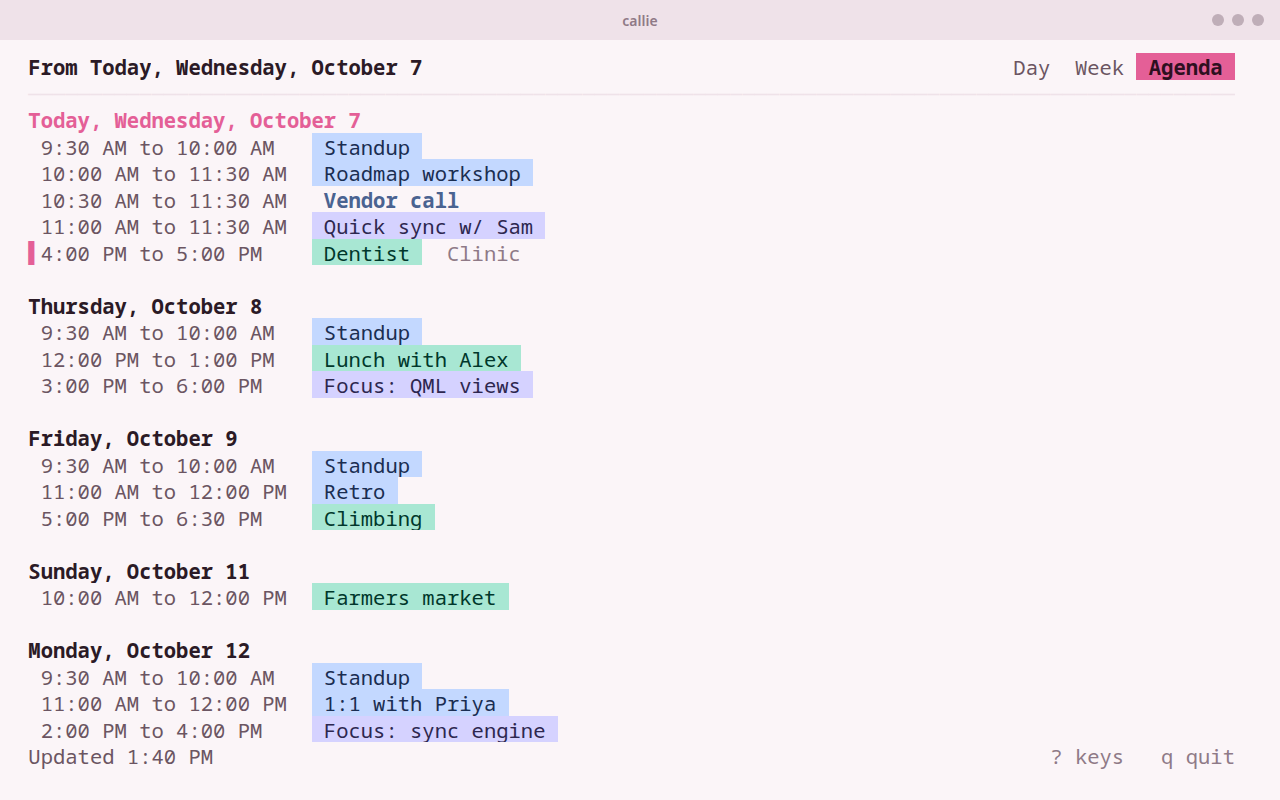Screen dimensions: 1280x800
Task: Open Wednesday's Standup event
Action: click(x=367, y=148)
